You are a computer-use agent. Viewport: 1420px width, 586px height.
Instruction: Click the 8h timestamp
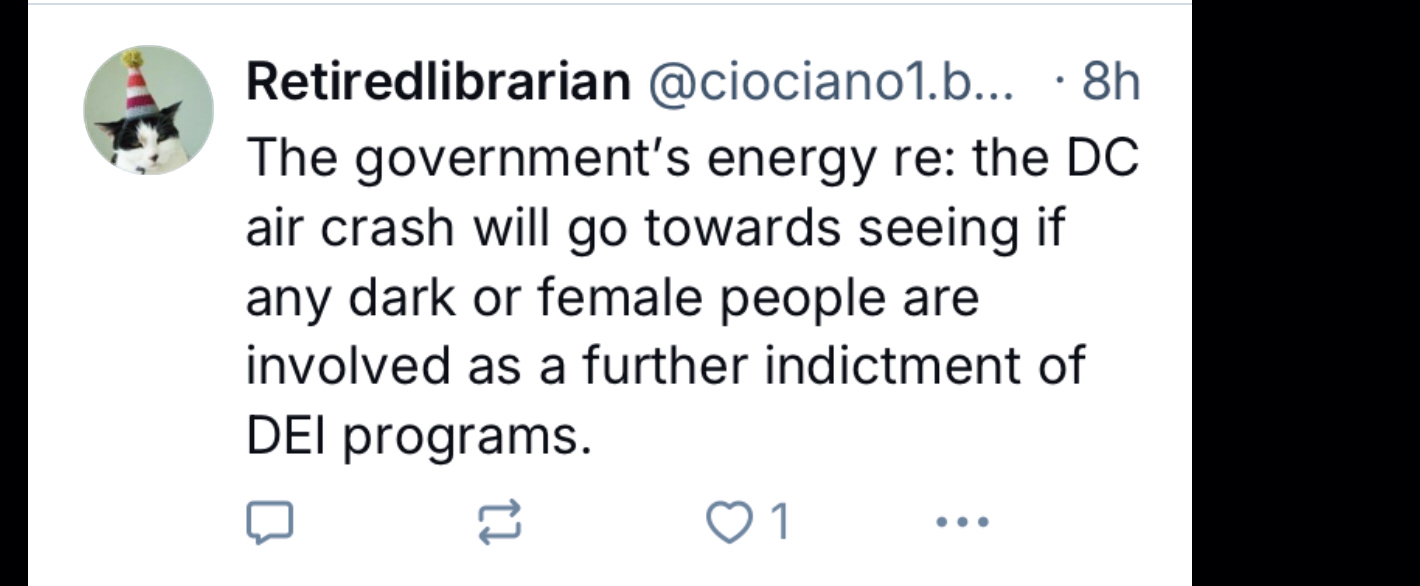point(1110,84)
